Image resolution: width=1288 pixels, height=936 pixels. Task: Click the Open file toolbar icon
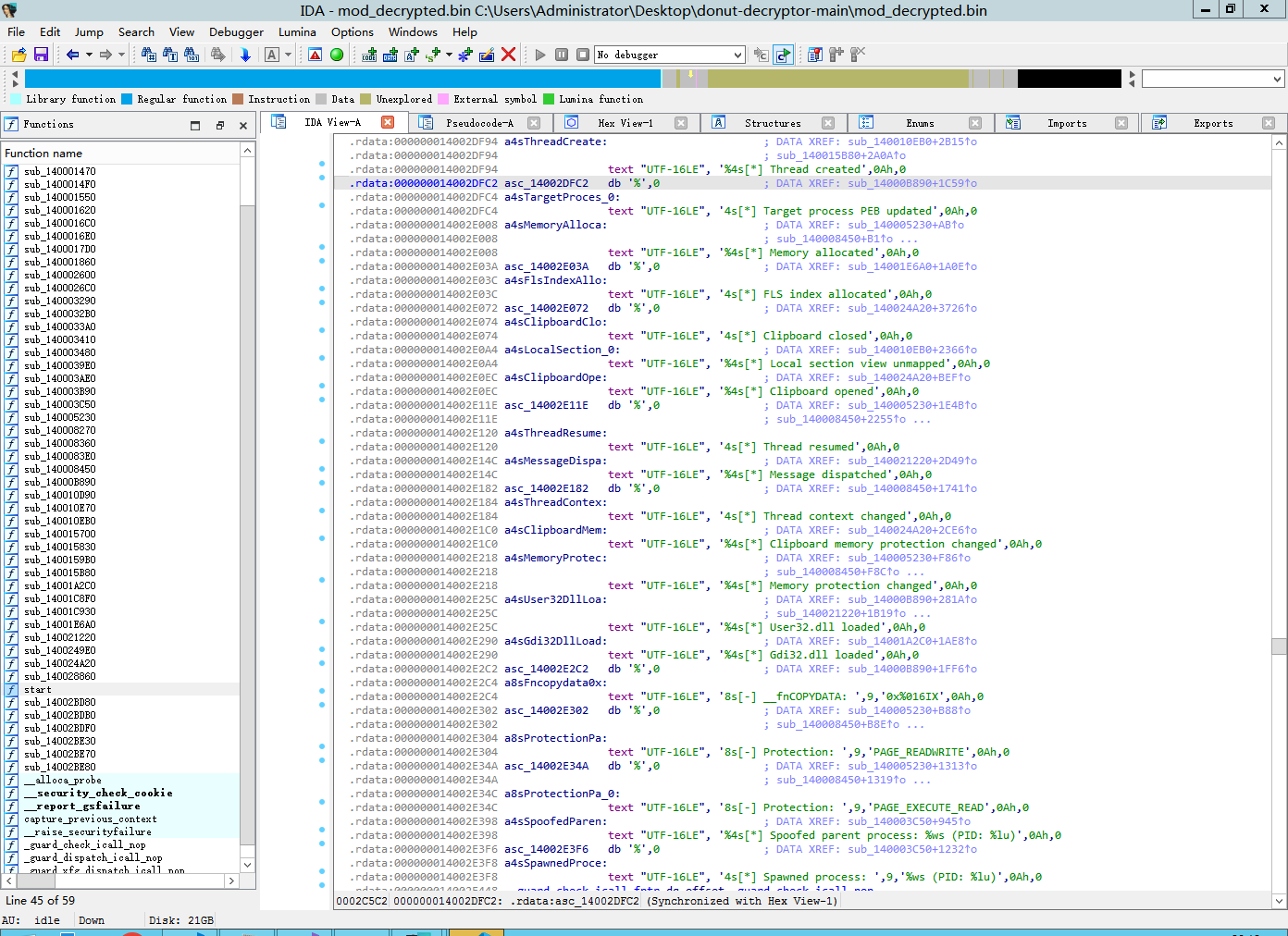(19, 55)
